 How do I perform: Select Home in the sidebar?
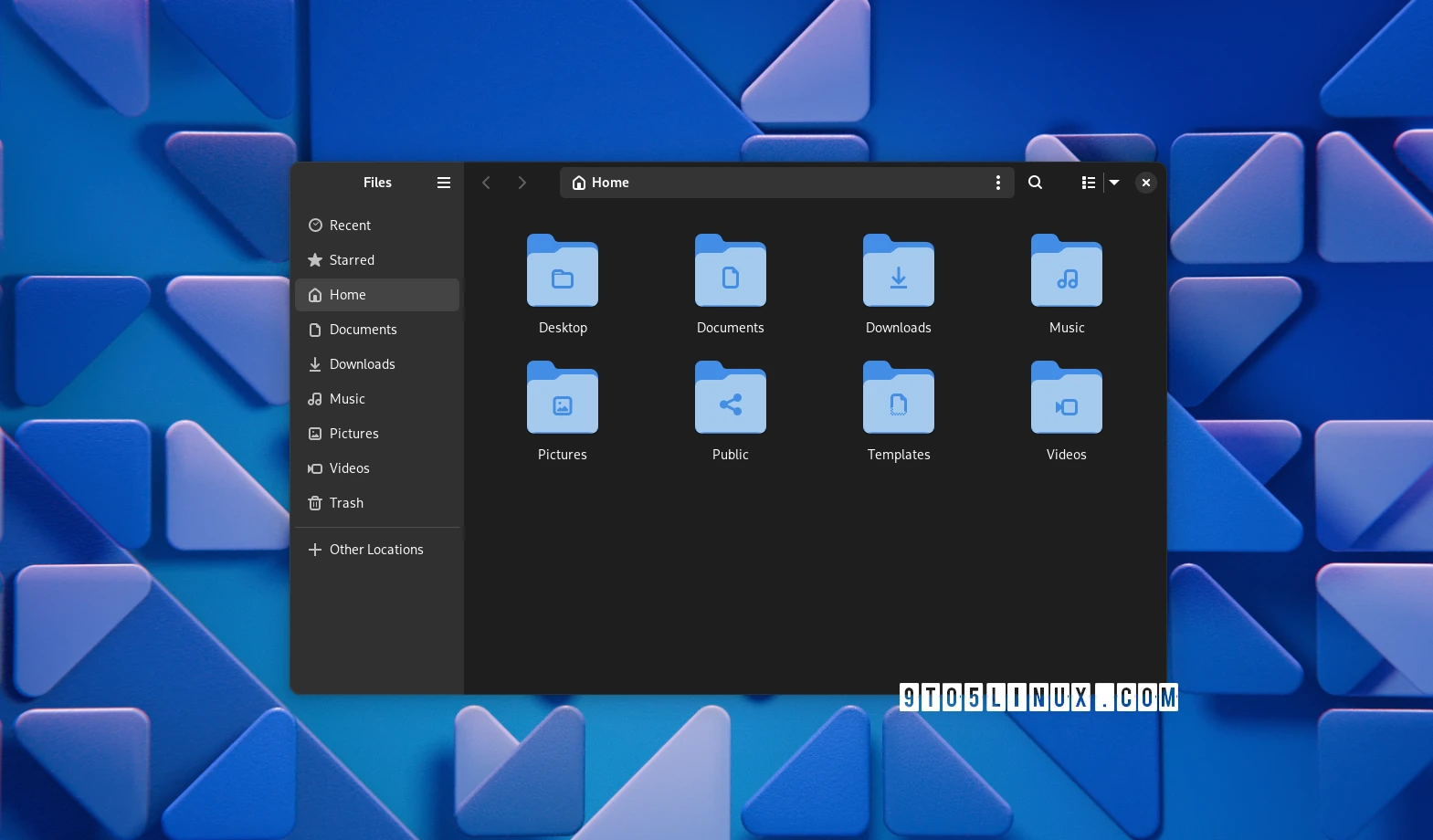coord(377,295)
